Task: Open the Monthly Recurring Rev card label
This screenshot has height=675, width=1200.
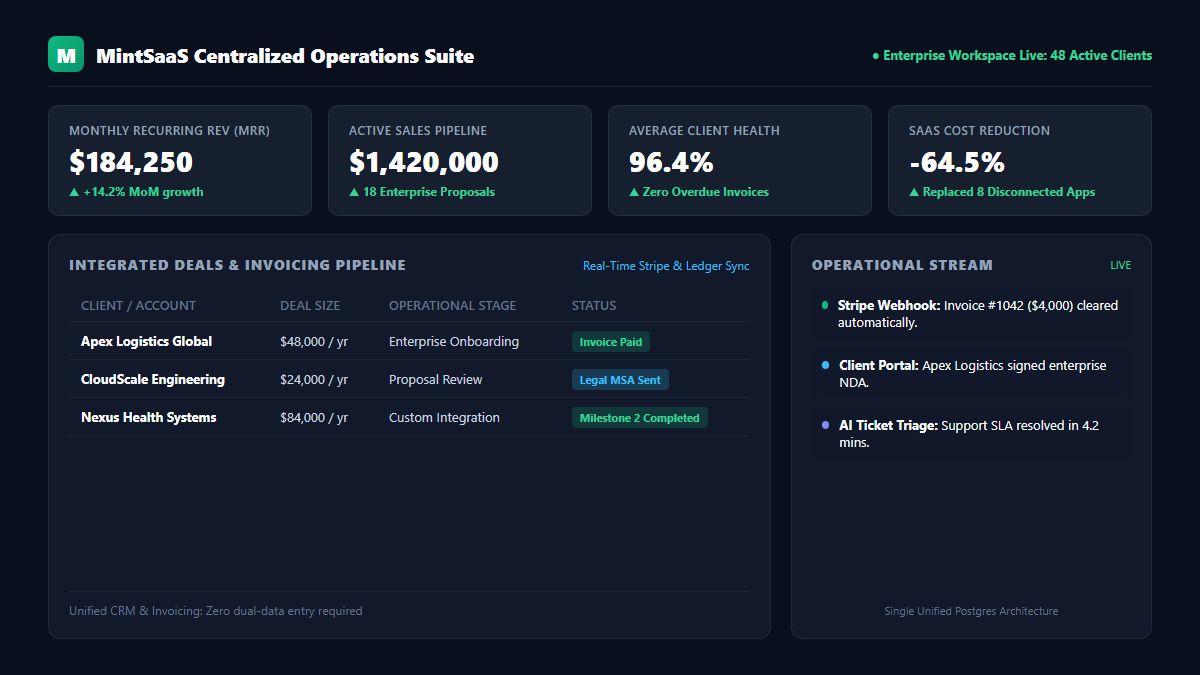Action: tap(169, 131)
